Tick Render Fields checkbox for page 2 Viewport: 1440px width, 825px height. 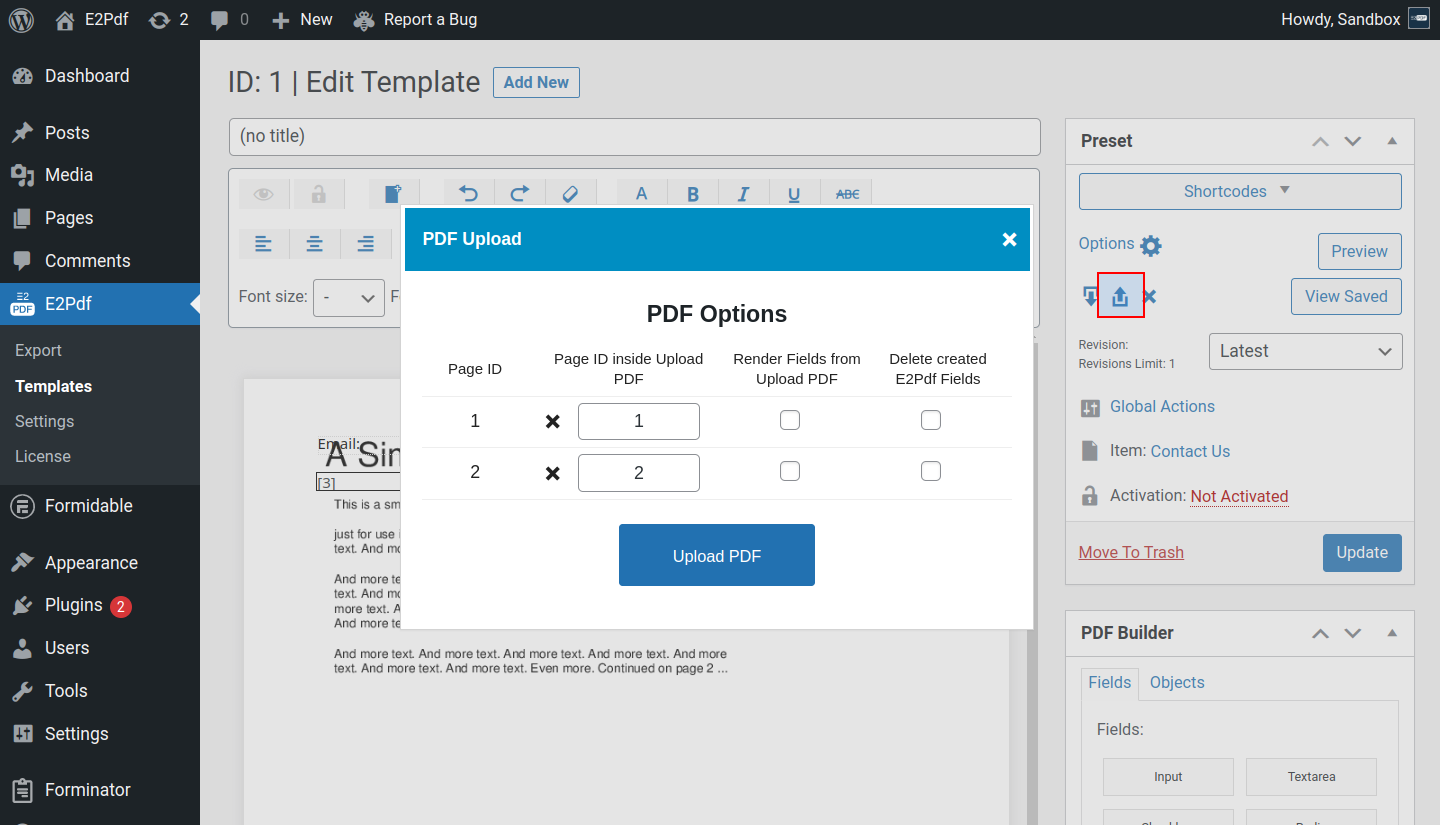(790, 470)
